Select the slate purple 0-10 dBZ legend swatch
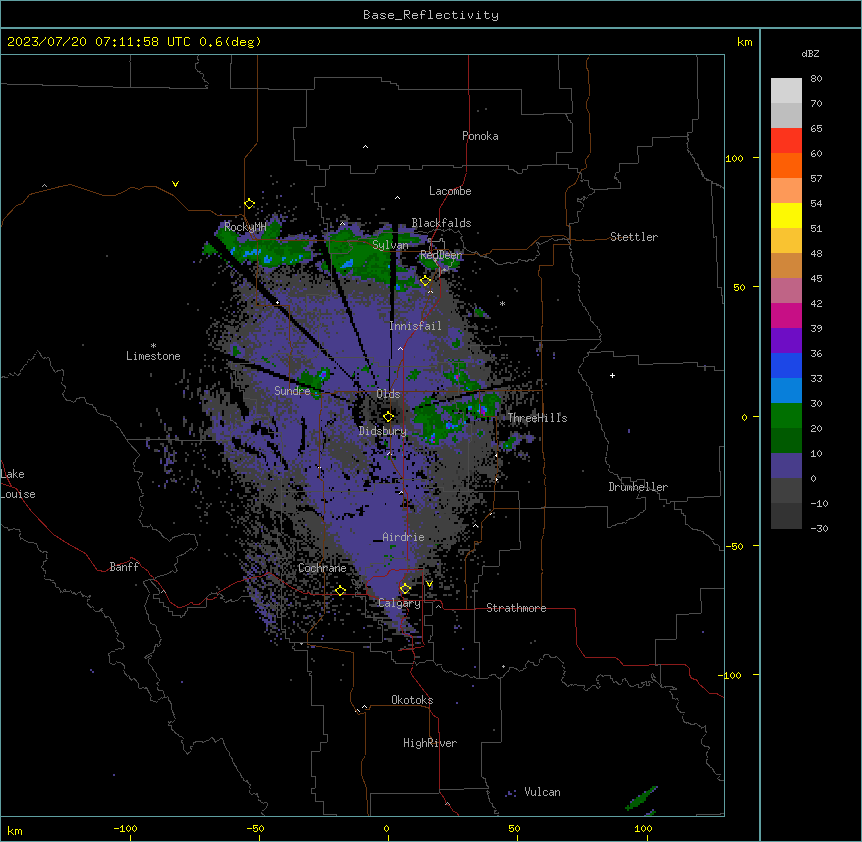Image resolution: width=862 pixels, height=842 pixels. [x=786, y=466]
